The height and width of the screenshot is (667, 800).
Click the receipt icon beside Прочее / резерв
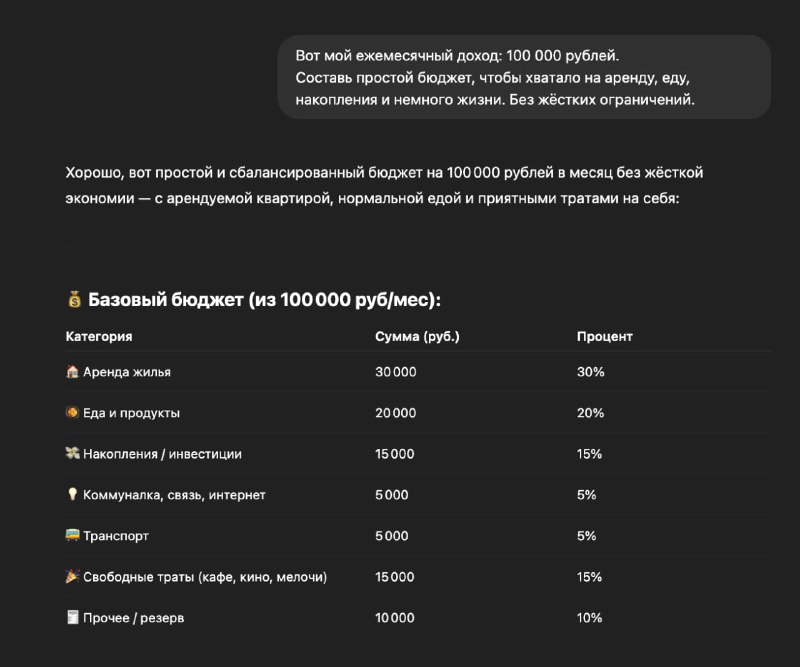coord(72,618)
